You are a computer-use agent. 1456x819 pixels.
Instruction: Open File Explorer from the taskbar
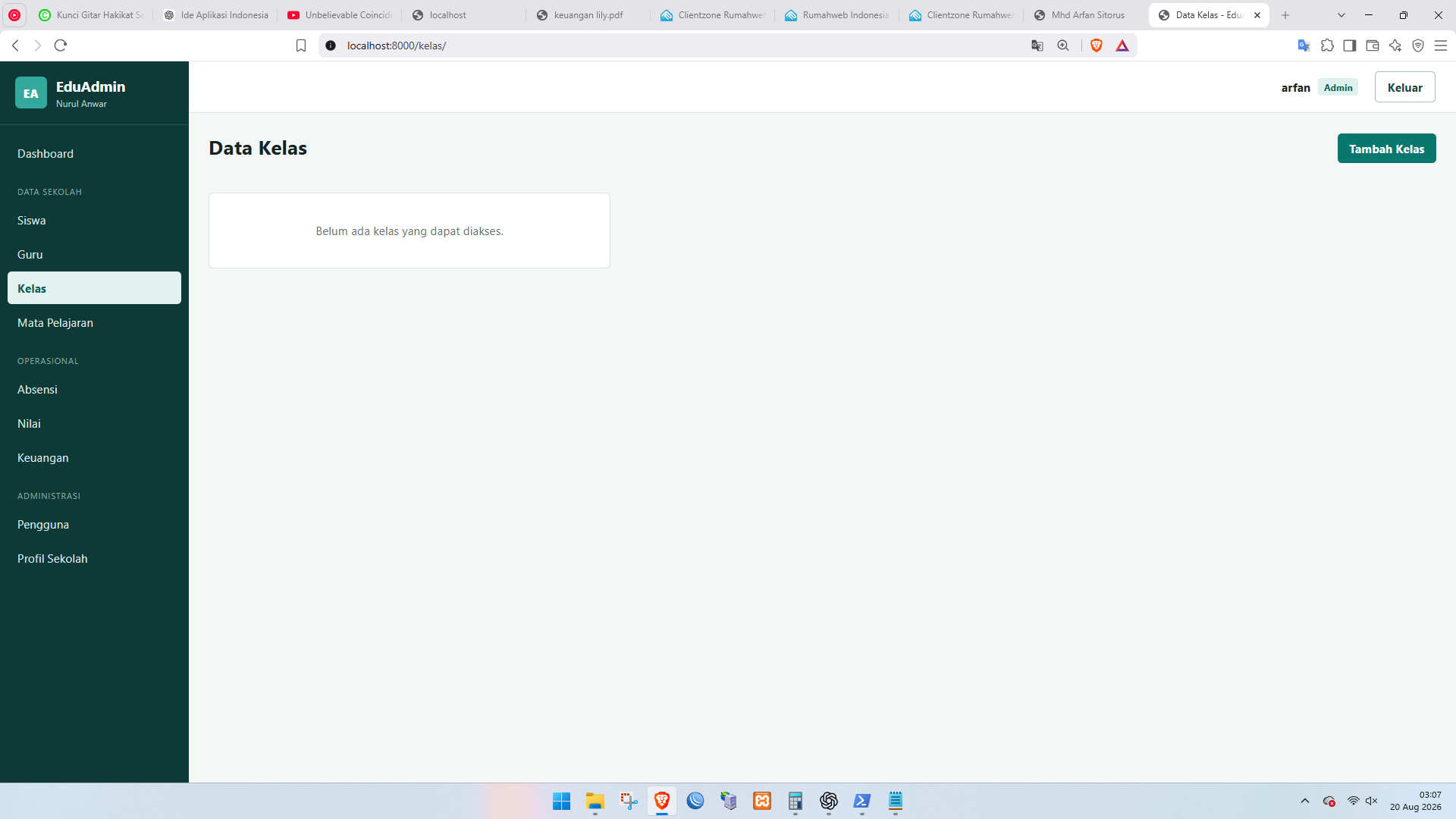(595, 802)
